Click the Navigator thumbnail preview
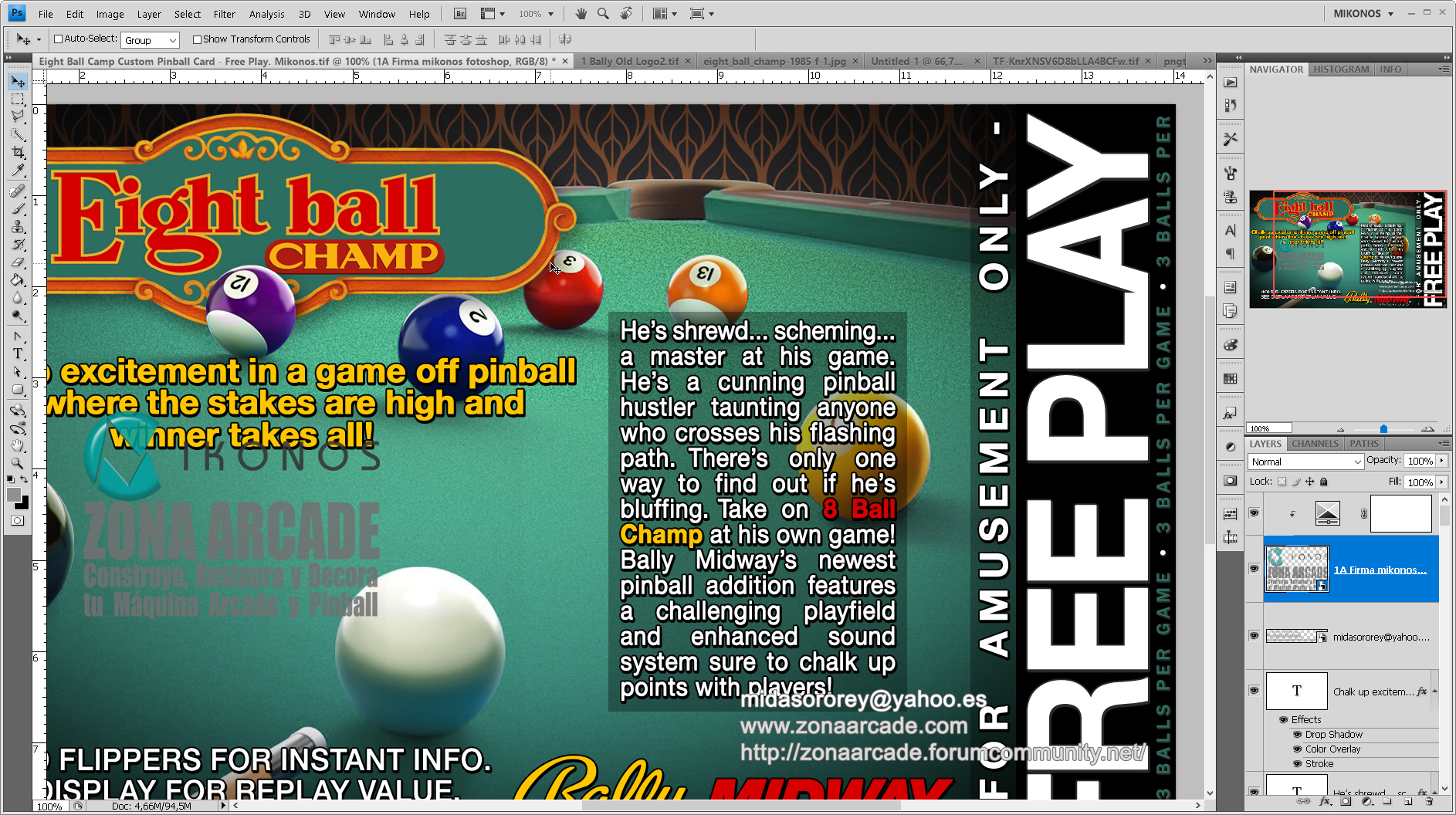The height and width of the screenshot is (815, 1456). coord(1346,248)
